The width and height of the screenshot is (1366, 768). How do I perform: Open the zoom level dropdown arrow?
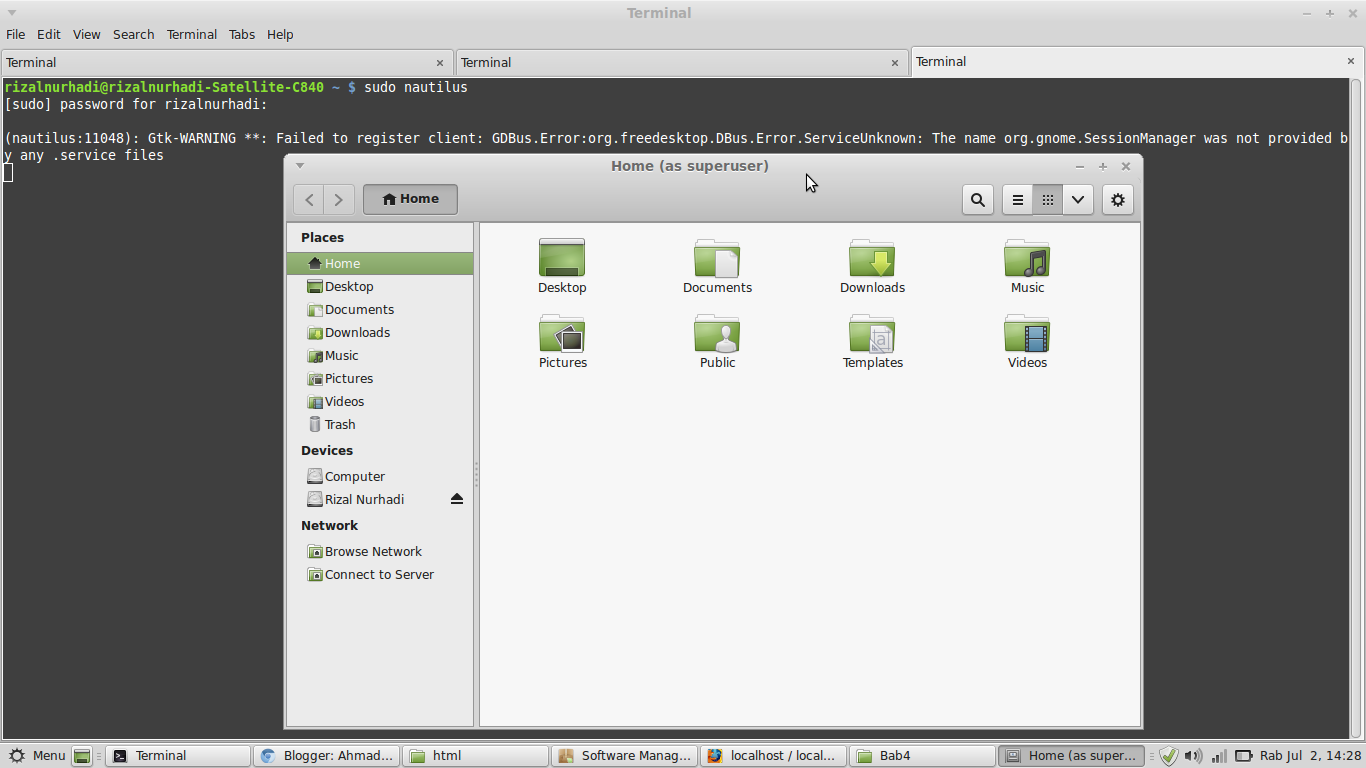point(1077,199)
